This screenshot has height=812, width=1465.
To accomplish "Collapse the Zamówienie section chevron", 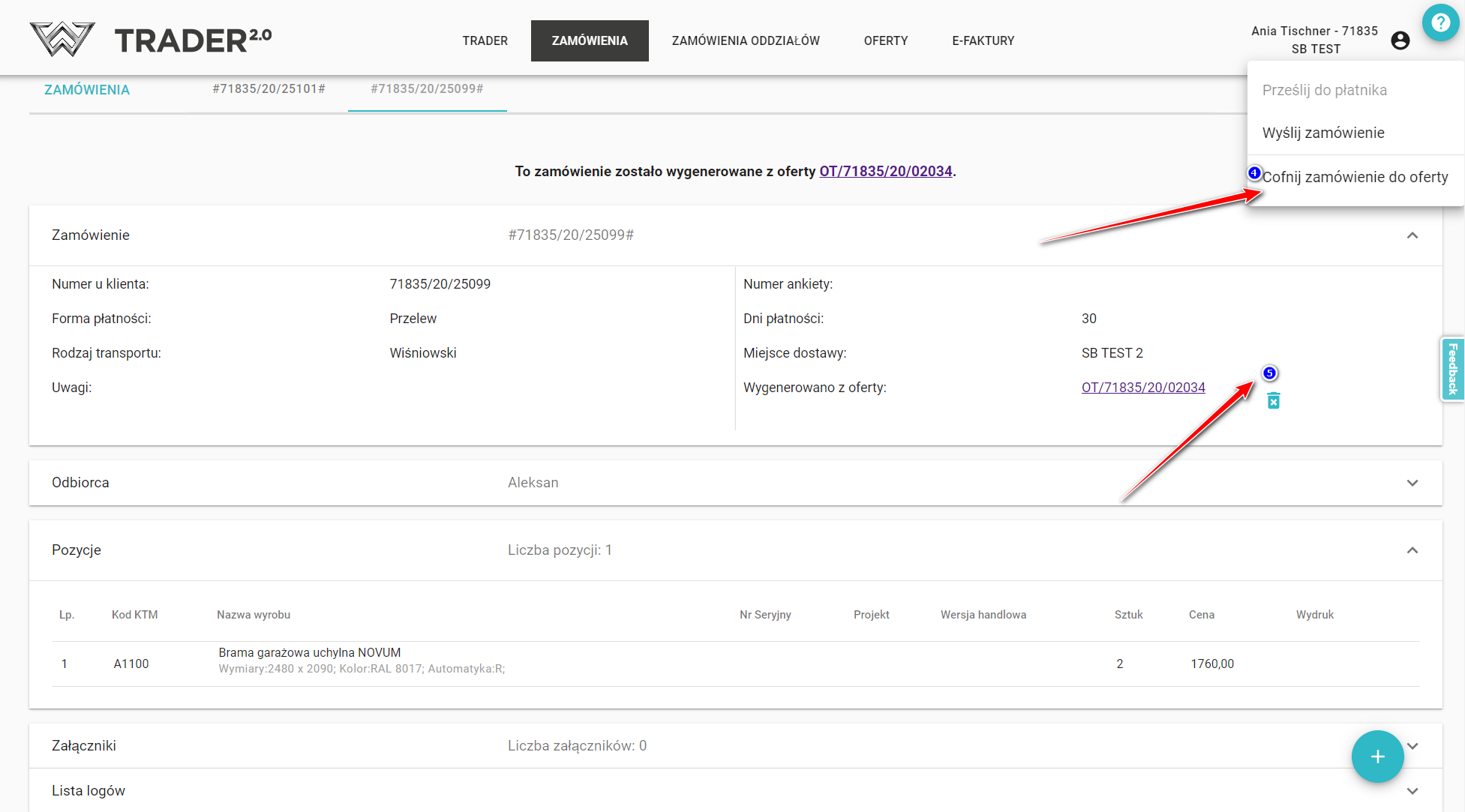I will point(1412,235).
